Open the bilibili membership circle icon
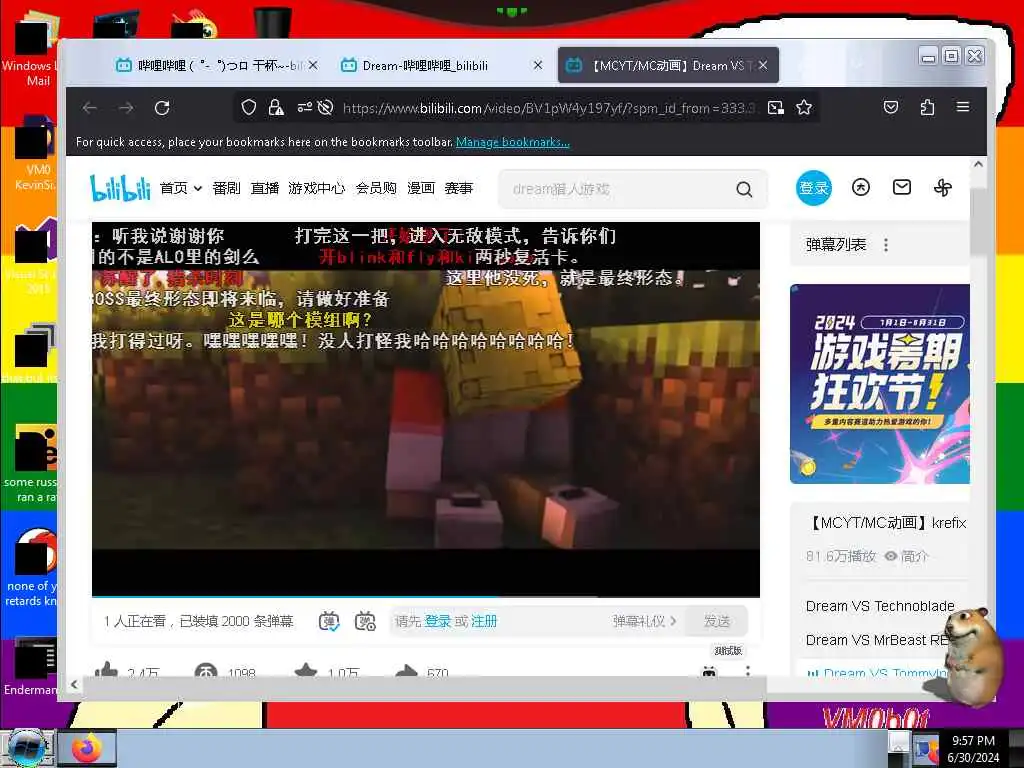The width and height of the screenshot is (1024, 768). [x=861, y=188]
